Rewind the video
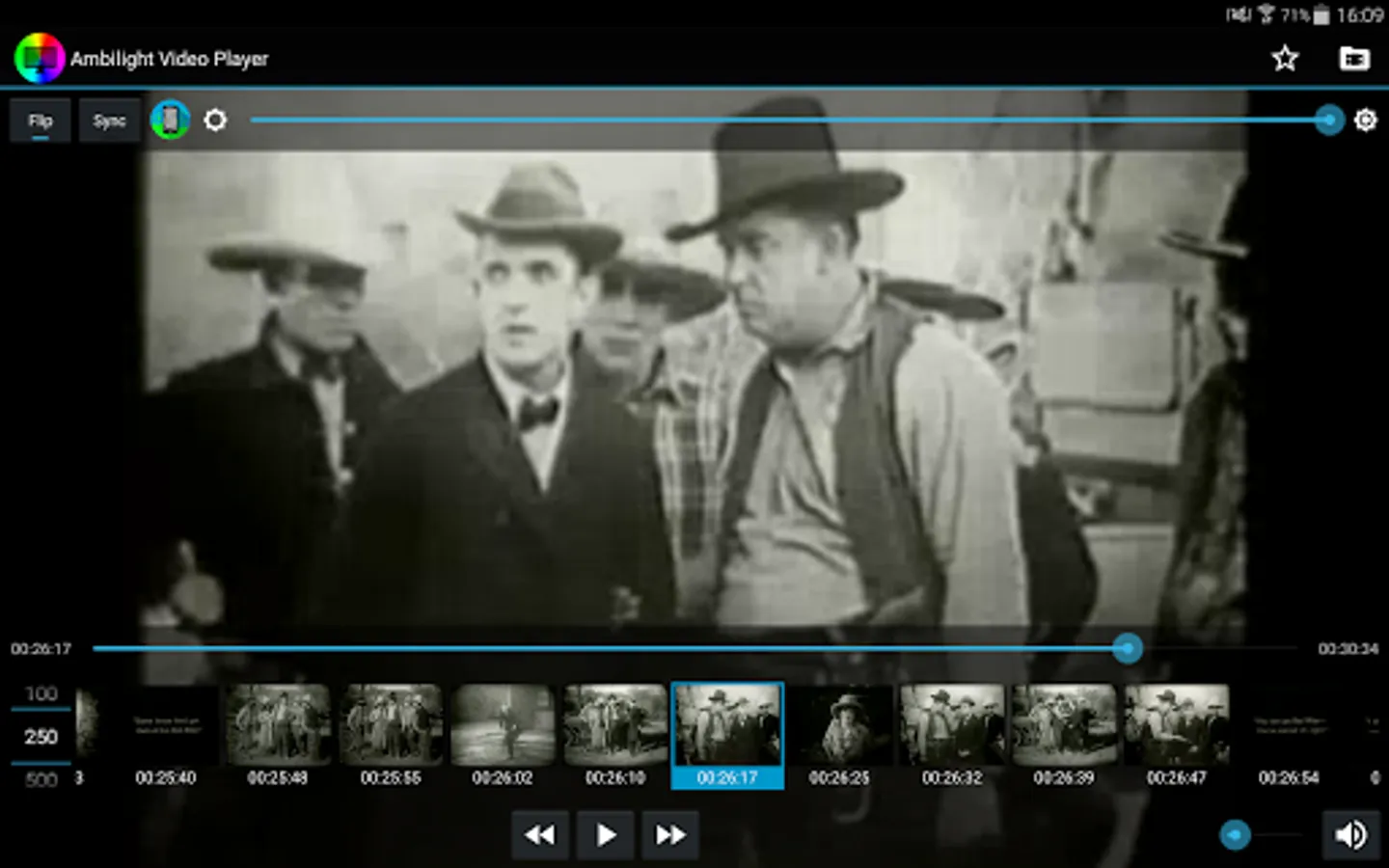This screenshot has width=1389, height=868. (540, 834)
